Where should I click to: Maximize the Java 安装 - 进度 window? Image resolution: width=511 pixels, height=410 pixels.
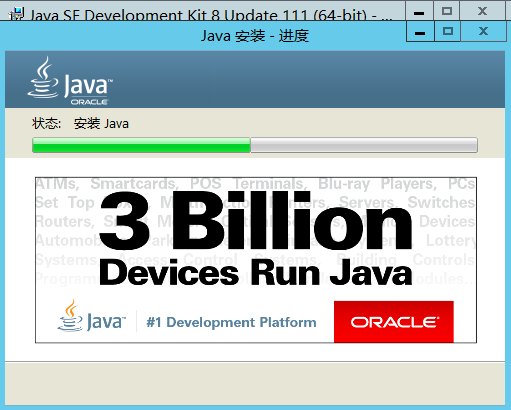point(448,32)
